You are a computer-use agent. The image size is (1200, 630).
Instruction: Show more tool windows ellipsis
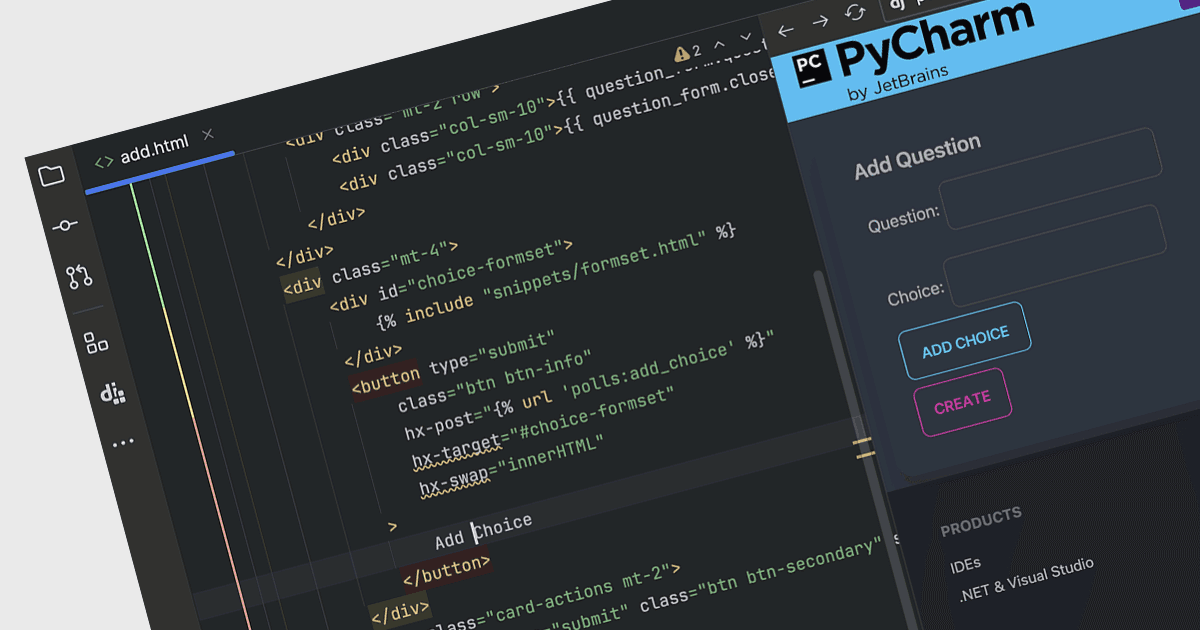pyautogui.click(x=123, y=442)
